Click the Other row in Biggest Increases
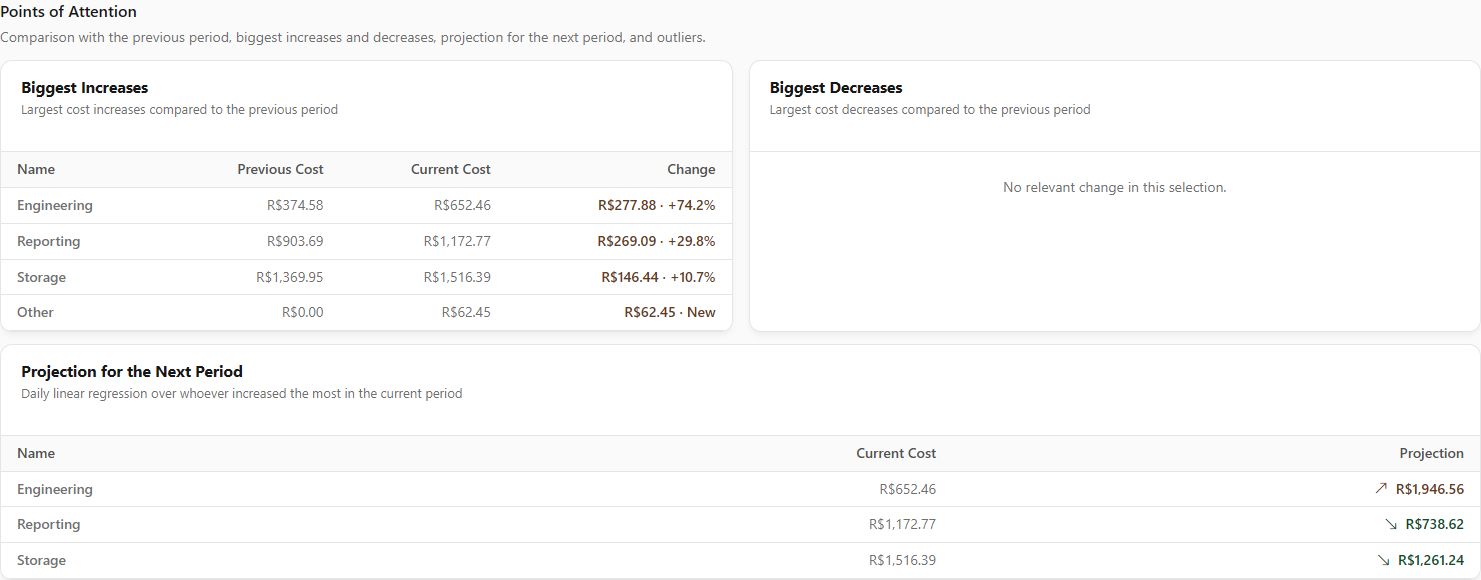1481x580 pixels. (x=366, y=312)
